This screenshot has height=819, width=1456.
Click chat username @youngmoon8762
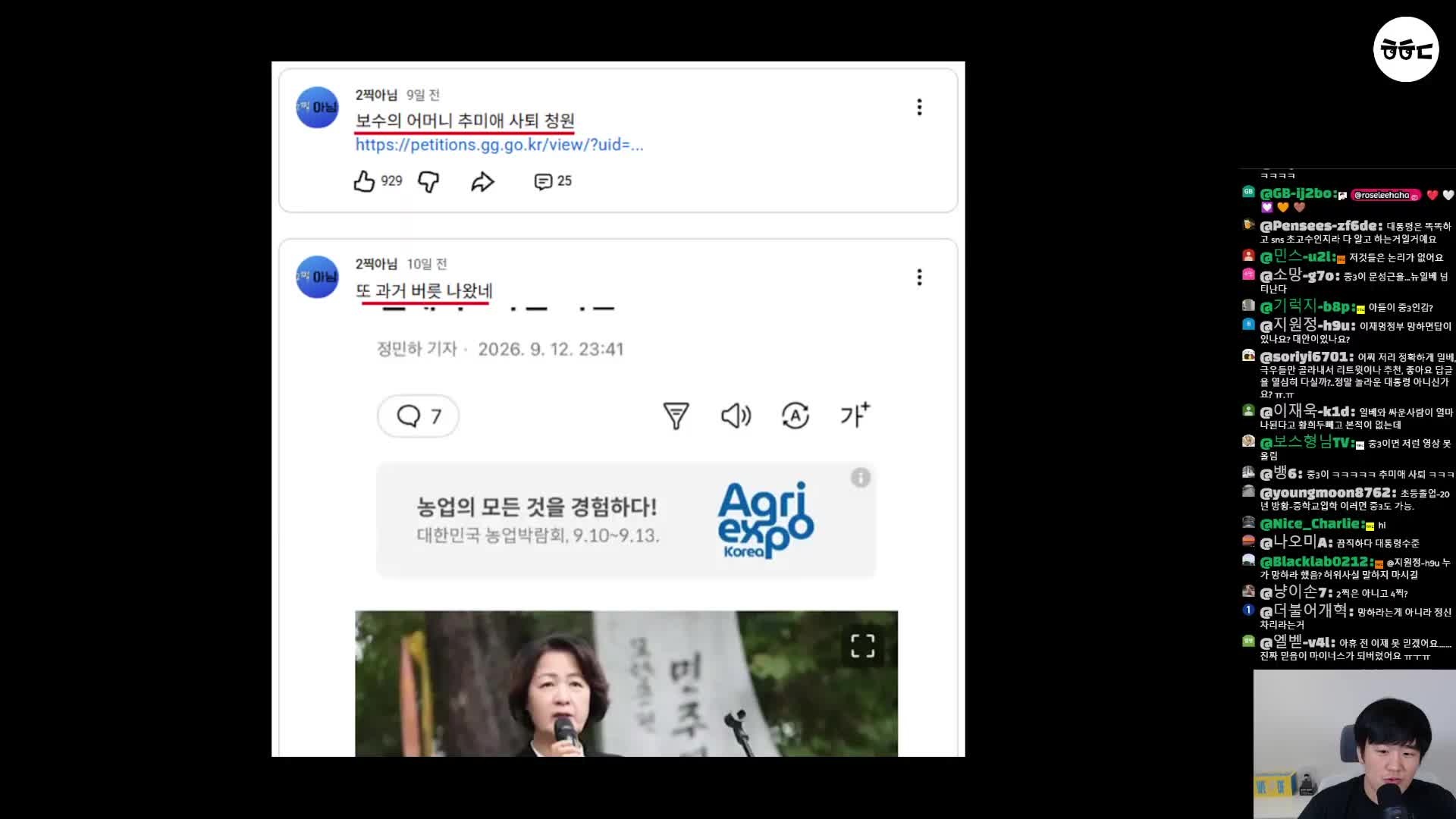(x=1328, y=493)
